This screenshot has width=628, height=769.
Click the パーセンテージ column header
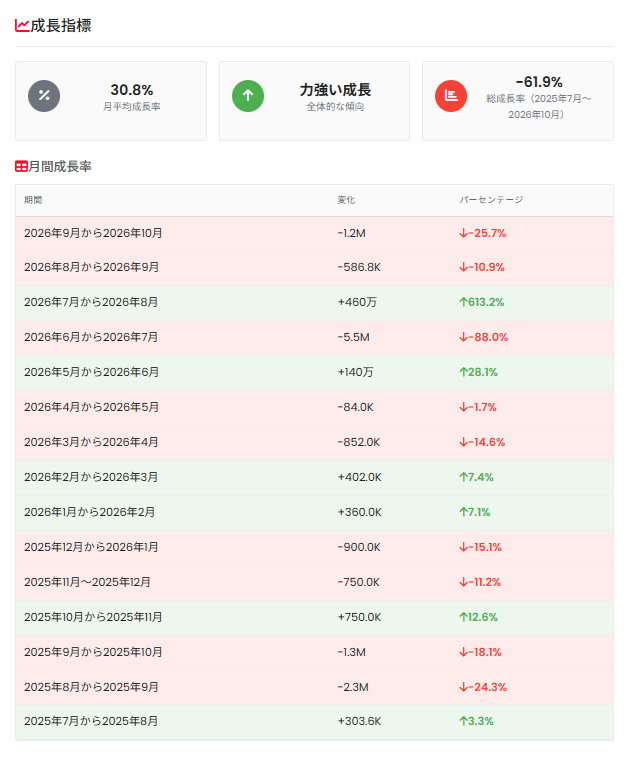pyautogui.click(x=491, y=200)
